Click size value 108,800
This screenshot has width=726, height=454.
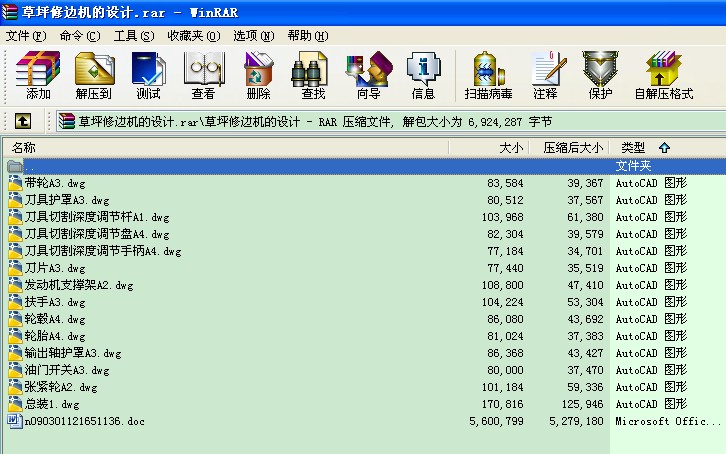tap(502, 285)
